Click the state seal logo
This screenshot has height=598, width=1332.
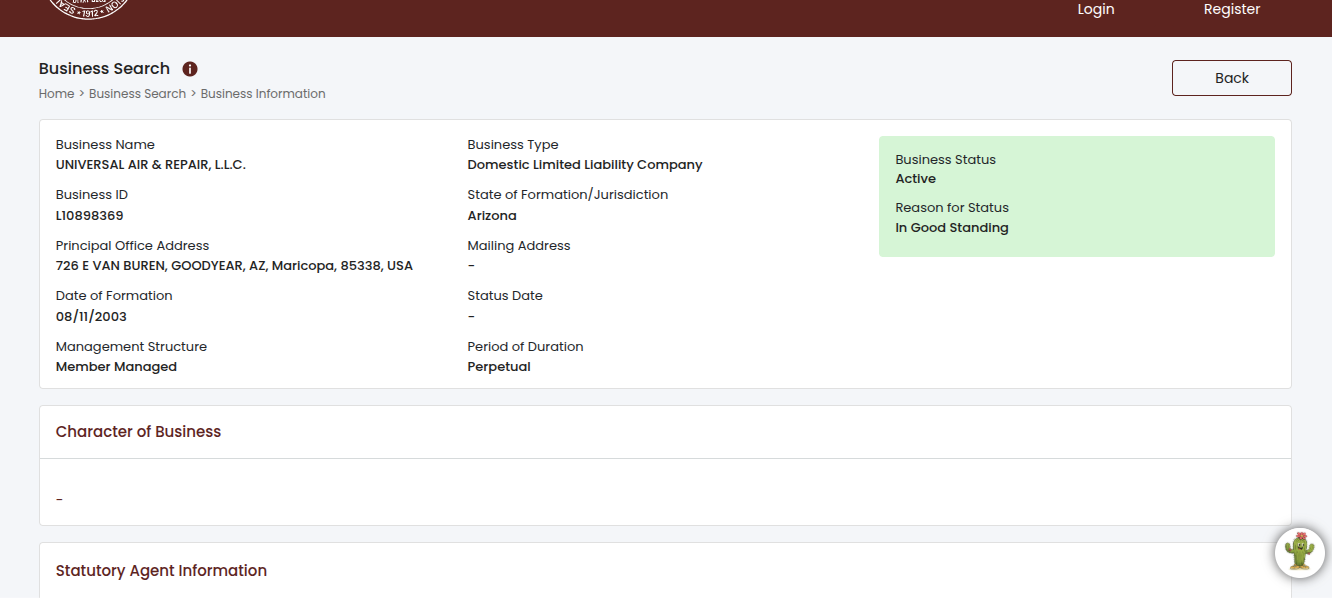point(89,10)
